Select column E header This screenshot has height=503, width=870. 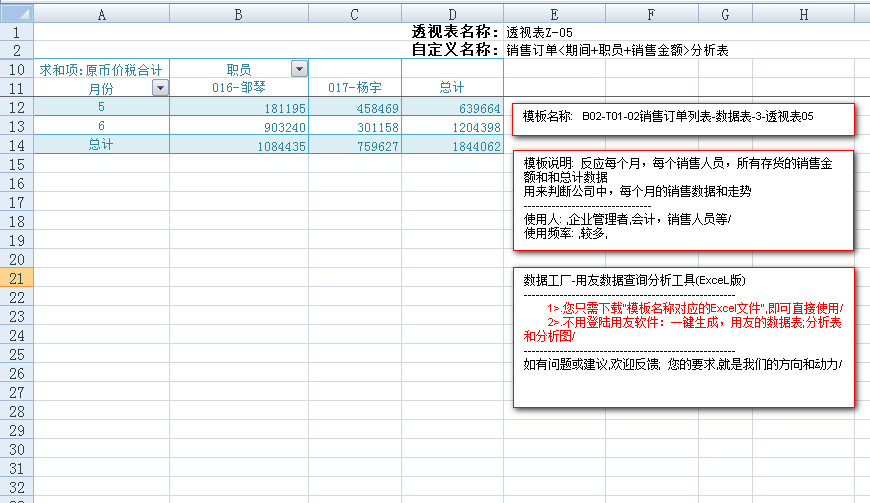pyautogui.click(x=554, y=13)
